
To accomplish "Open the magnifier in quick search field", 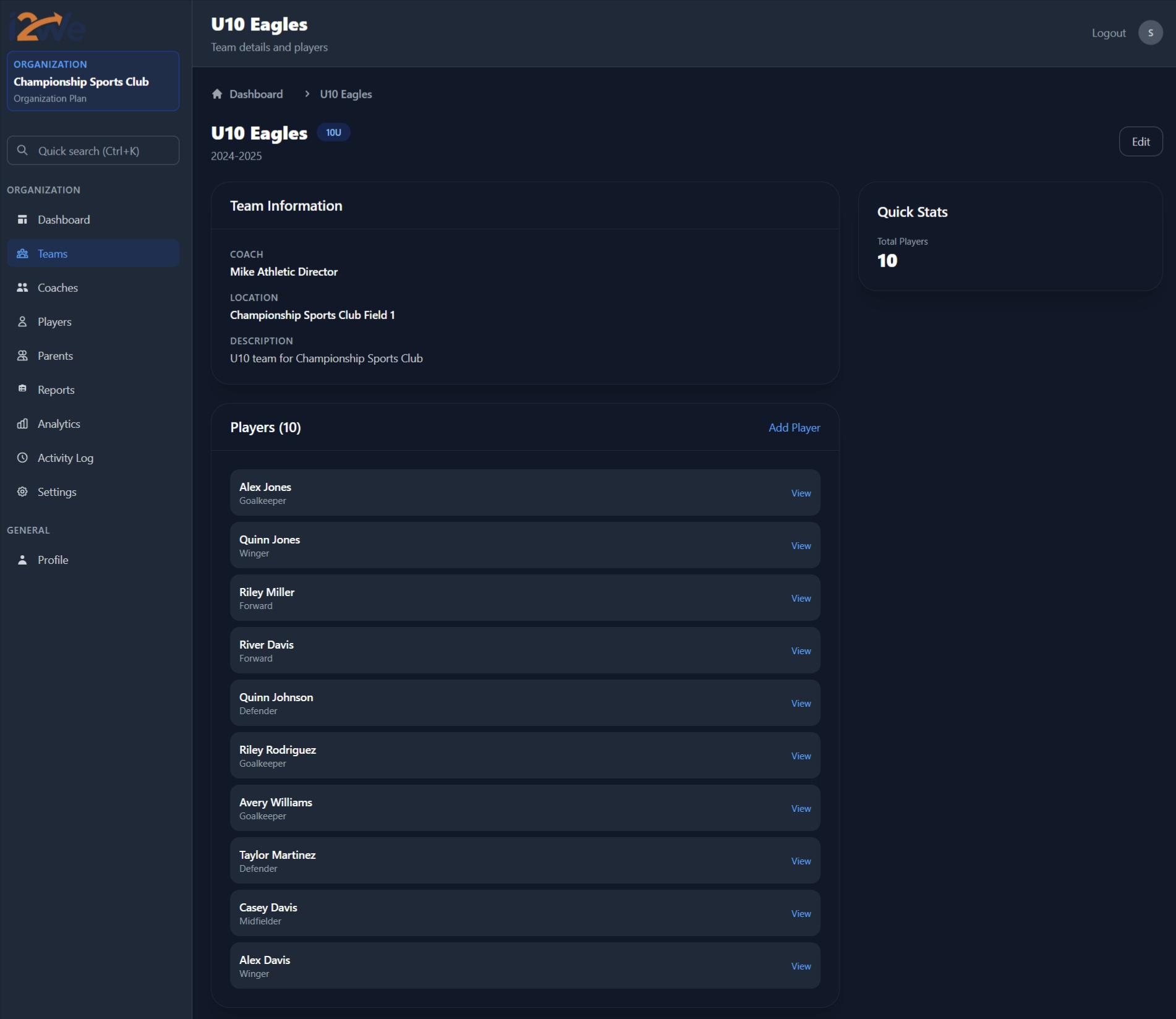I will click(23, 150).
